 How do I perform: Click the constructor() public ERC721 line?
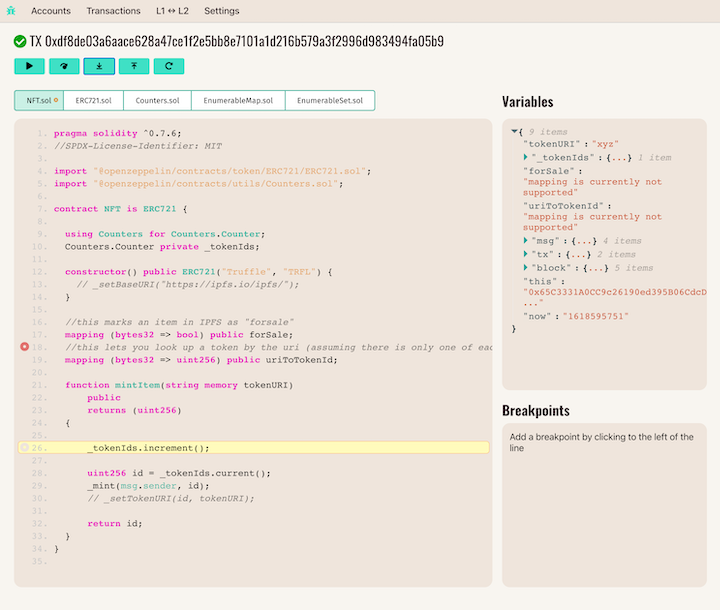coord(199,271)
